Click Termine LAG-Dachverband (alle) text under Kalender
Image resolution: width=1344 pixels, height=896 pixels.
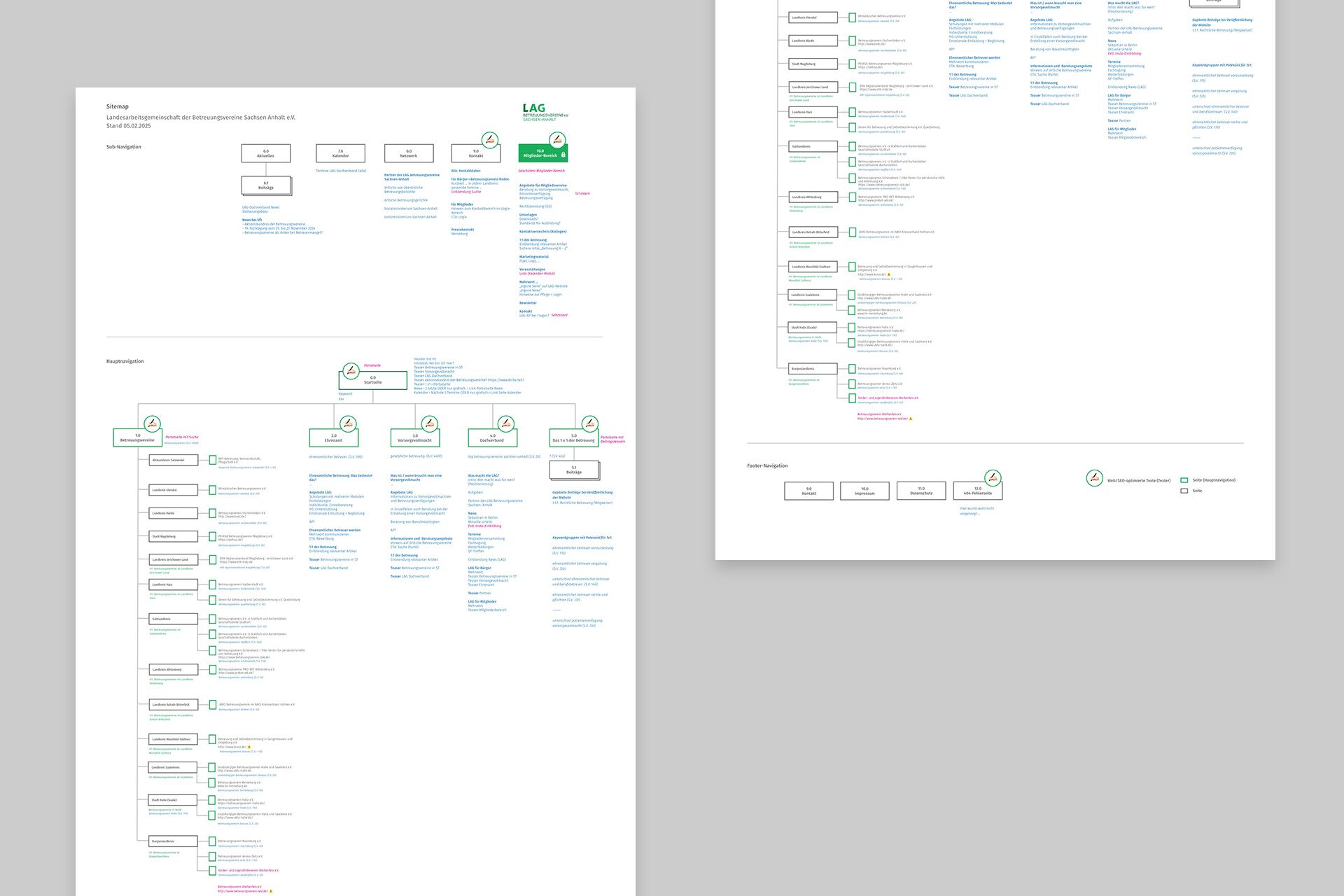coord(340,171)
